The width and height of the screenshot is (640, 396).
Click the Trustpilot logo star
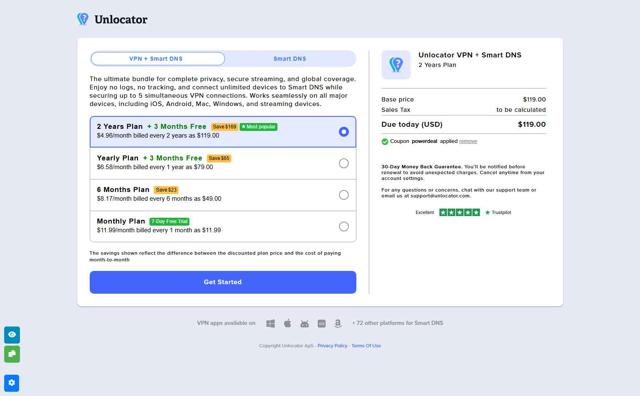pyautogui.click(x=487, y=212)
